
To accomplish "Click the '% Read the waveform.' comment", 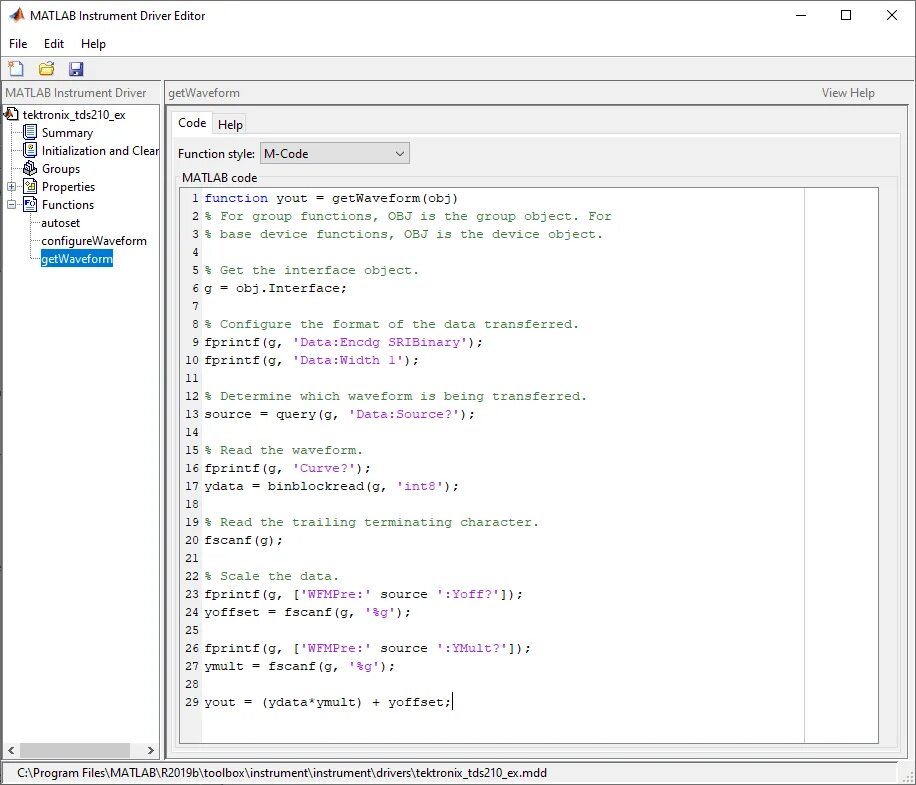I will click(283, 450).
